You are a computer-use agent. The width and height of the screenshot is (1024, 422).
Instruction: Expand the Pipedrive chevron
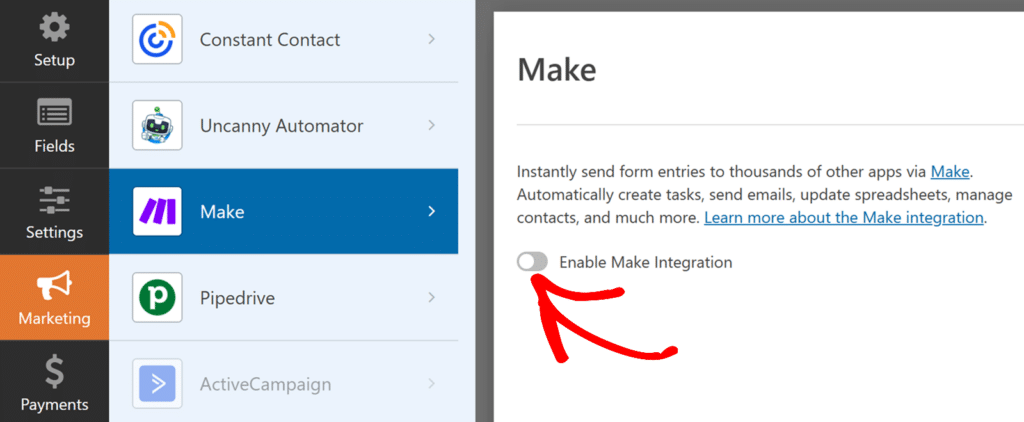(x=431, y=298)
